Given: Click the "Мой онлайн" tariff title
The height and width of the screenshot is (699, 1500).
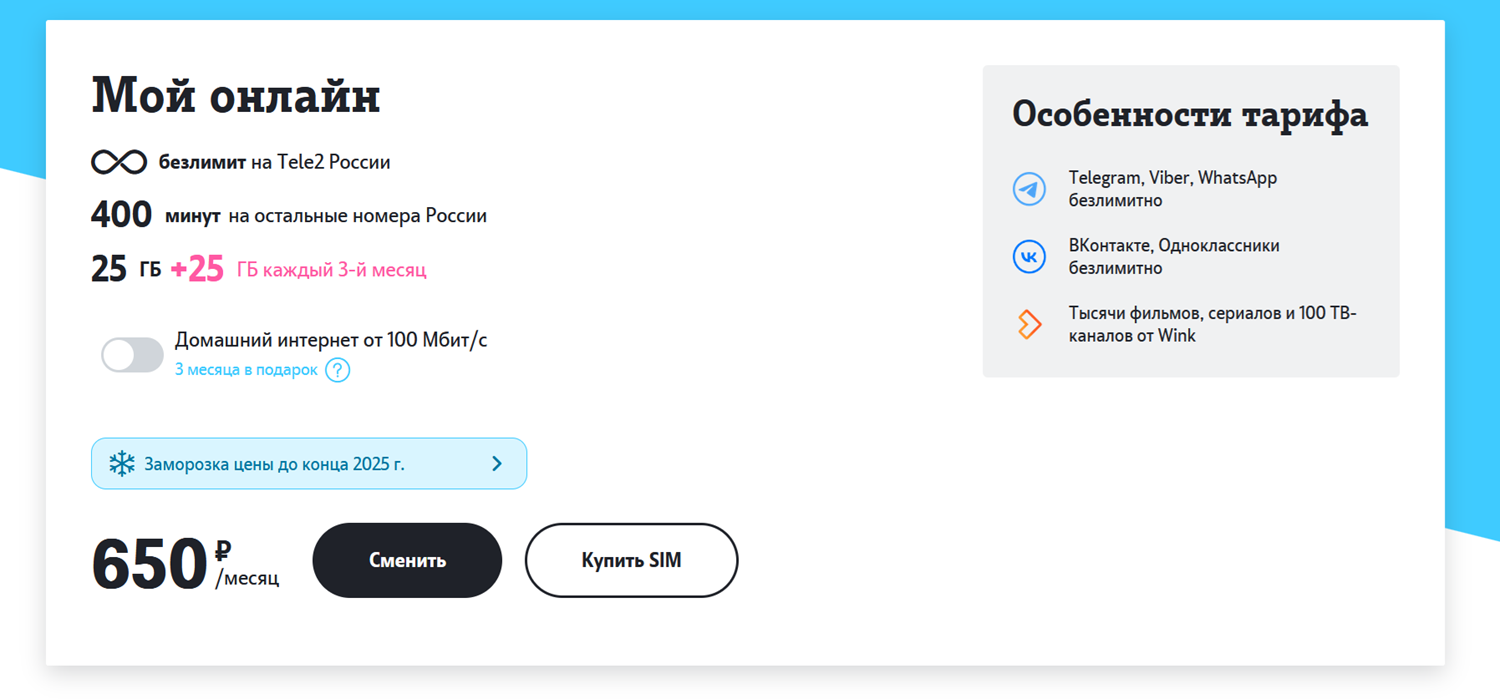Looking at the screenshot, I should pyautogui.click(x=236, y=97).
